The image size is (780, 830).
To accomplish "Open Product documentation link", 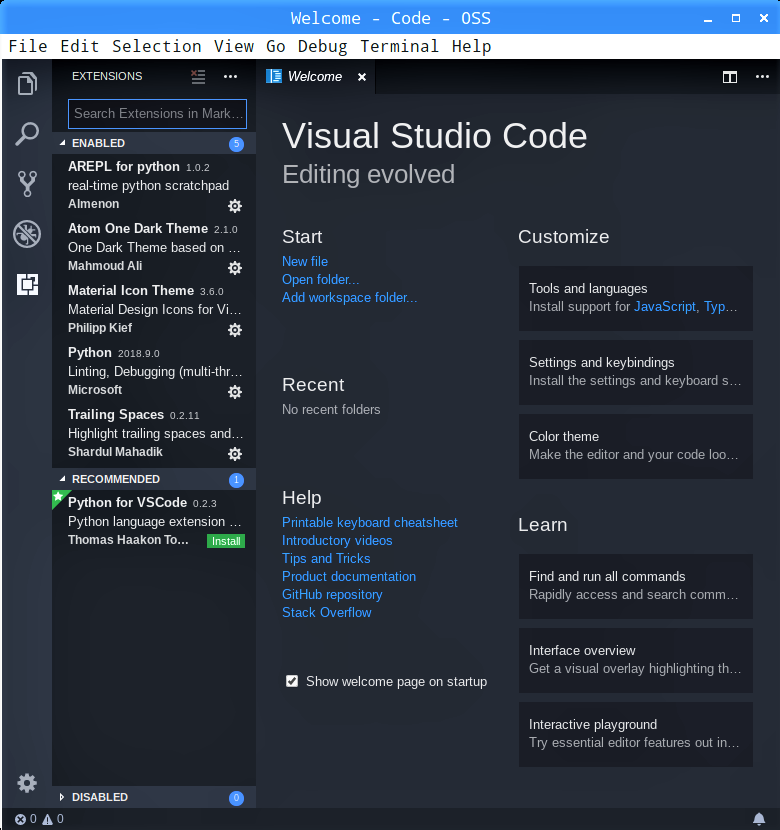I will (349, 576).
